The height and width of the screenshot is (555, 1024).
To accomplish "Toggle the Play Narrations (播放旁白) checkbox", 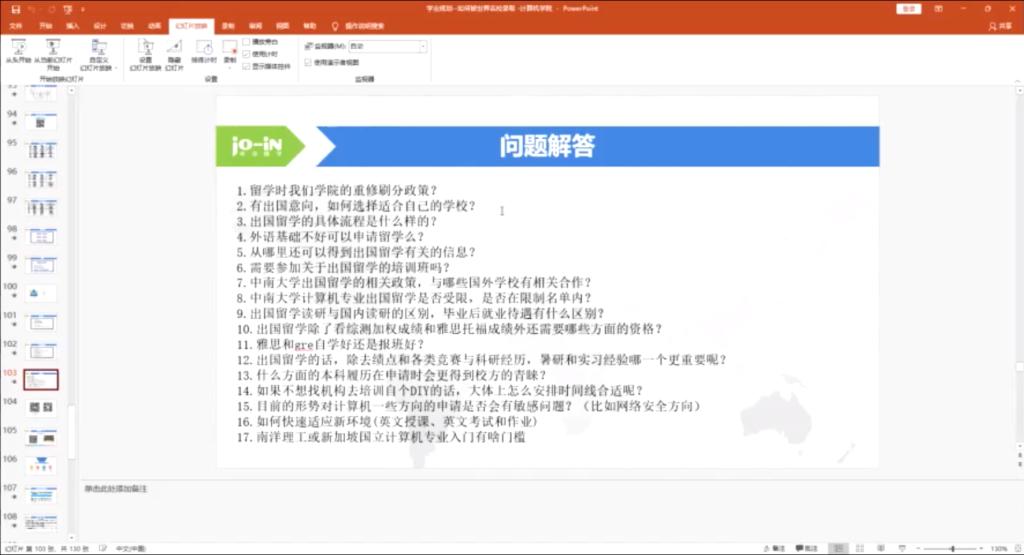I will pyautogui.click(x=247, y=42).
